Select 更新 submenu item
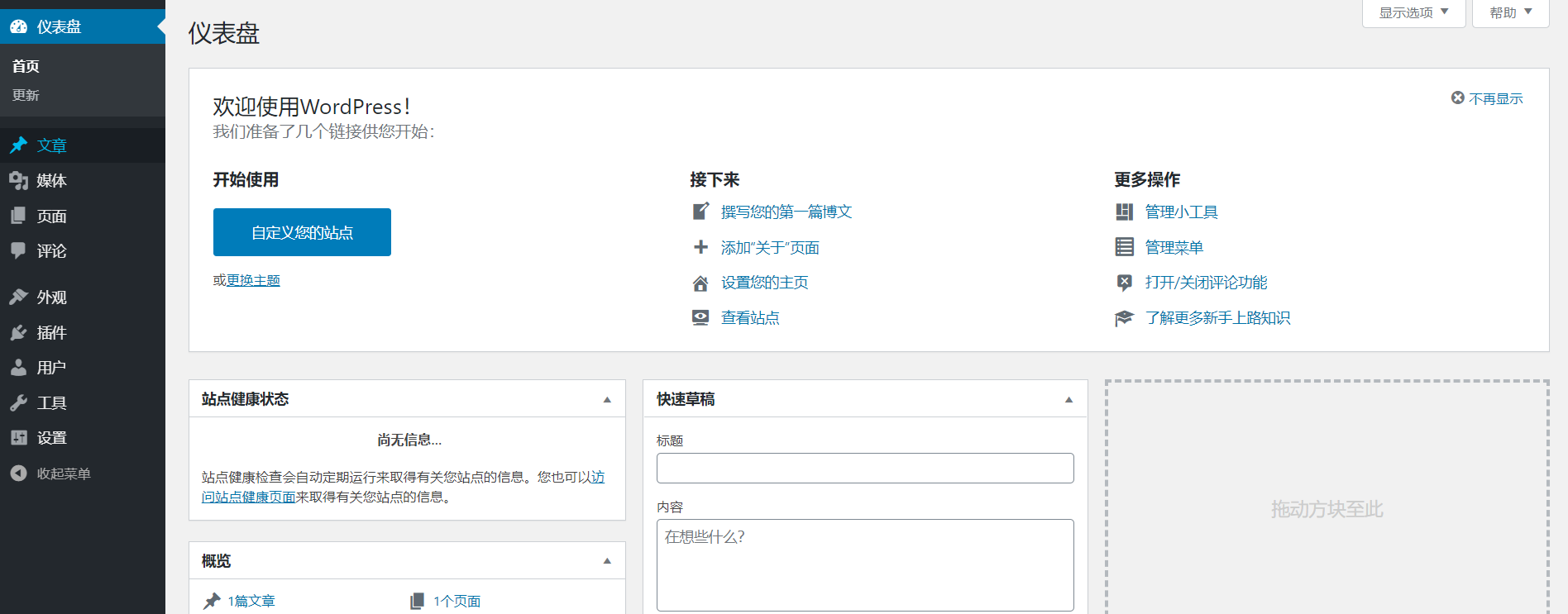The height and width of the screenshot is (614, 1568). click(x=26, y=95)
